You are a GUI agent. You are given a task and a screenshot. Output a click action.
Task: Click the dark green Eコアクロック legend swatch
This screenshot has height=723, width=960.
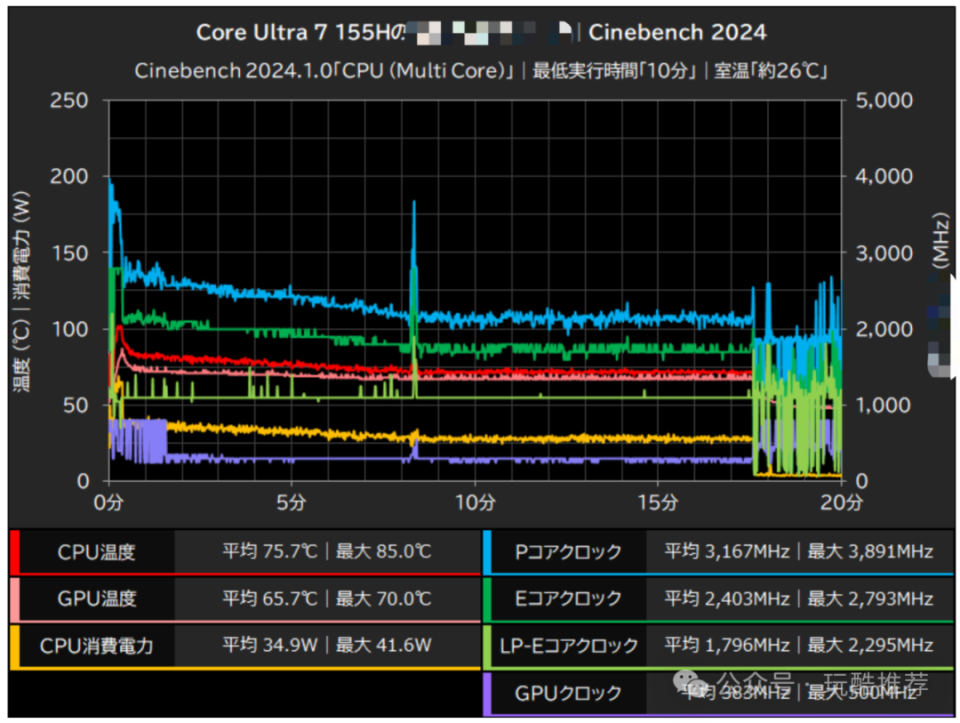487,599
